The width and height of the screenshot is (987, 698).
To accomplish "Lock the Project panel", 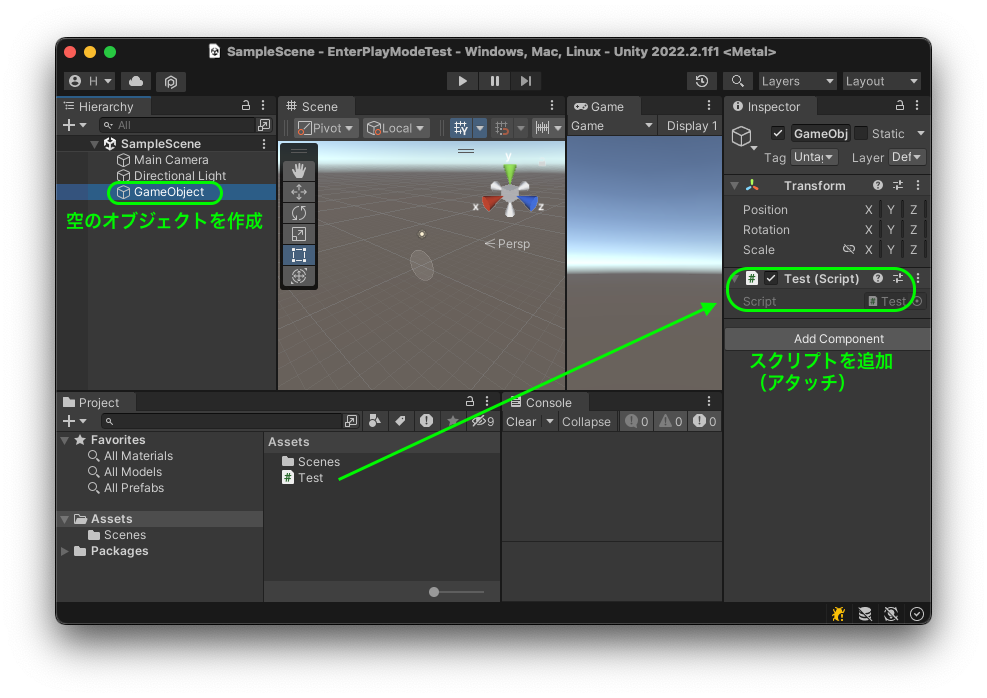I will tap(470, 402).
